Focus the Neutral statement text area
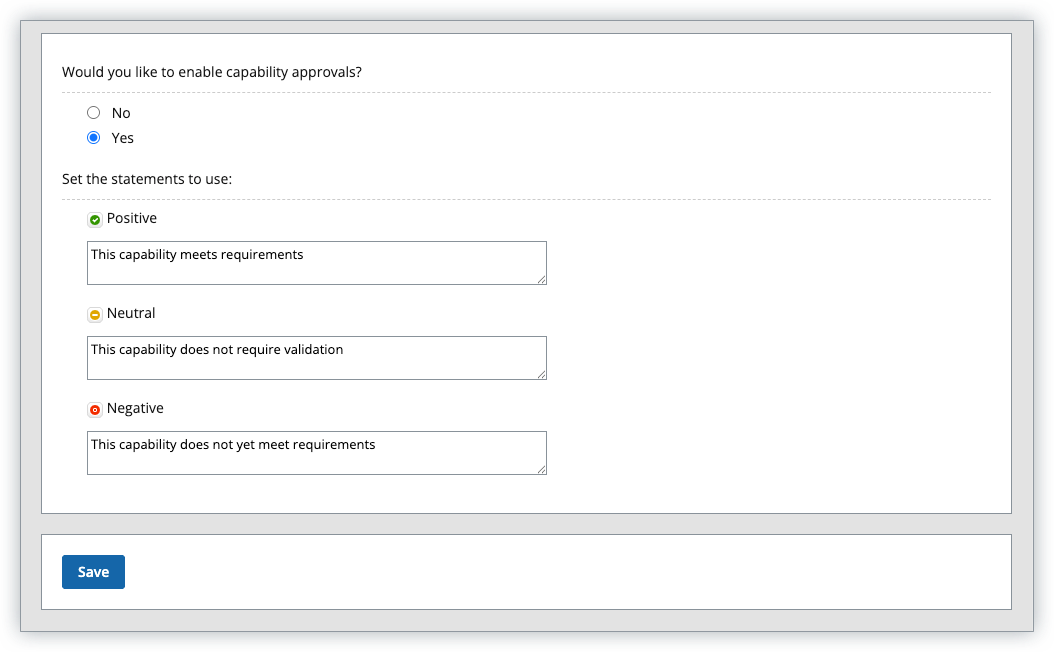The image size is (1054, 652). point(316,365)
